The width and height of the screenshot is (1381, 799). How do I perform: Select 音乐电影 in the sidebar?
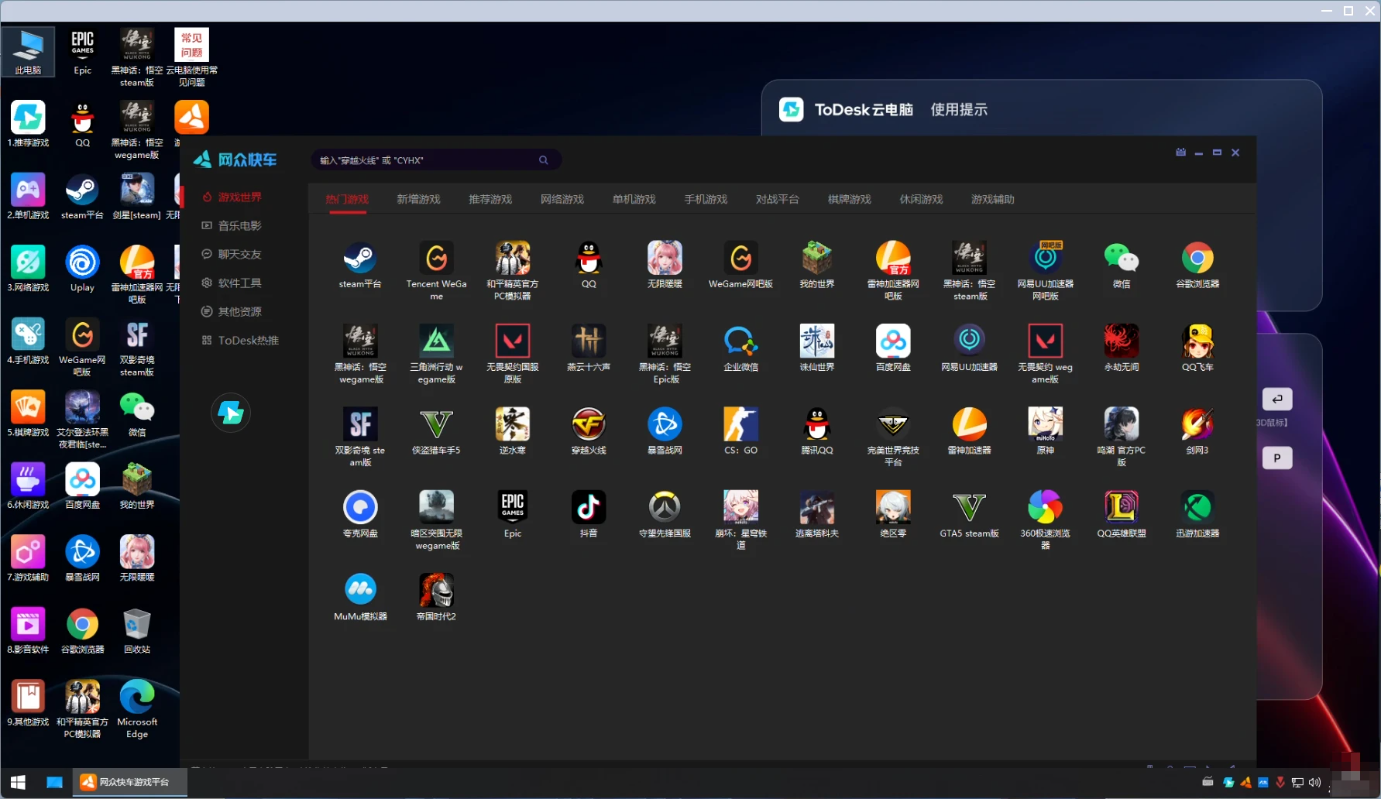click(x=232, y=226)
